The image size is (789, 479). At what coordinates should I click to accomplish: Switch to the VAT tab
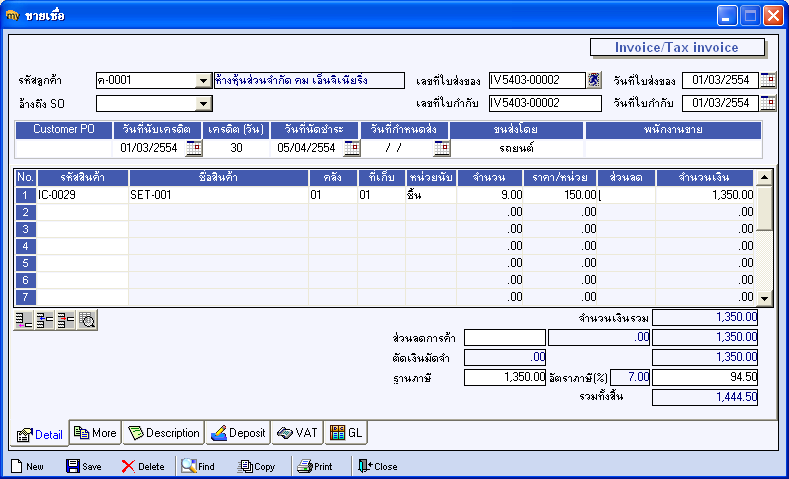pyautogui.click(x=297, y=433)
